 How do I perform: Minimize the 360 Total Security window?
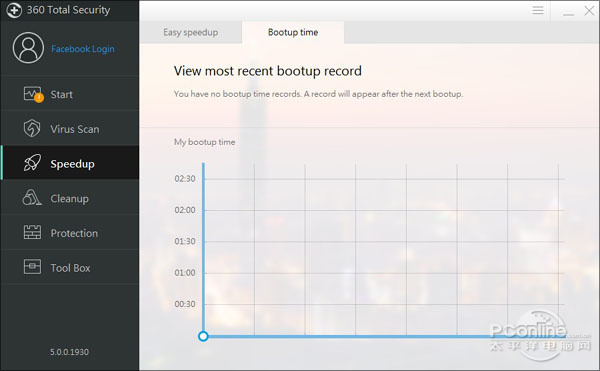tap(568, 11)
